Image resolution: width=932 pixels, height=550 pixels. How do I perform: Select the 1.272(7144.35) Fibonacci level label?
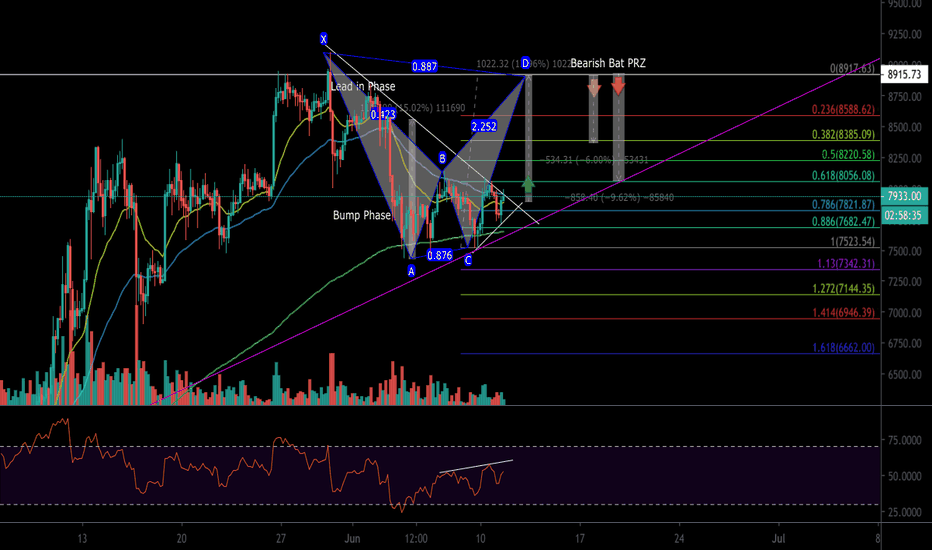tap(843, 288)
